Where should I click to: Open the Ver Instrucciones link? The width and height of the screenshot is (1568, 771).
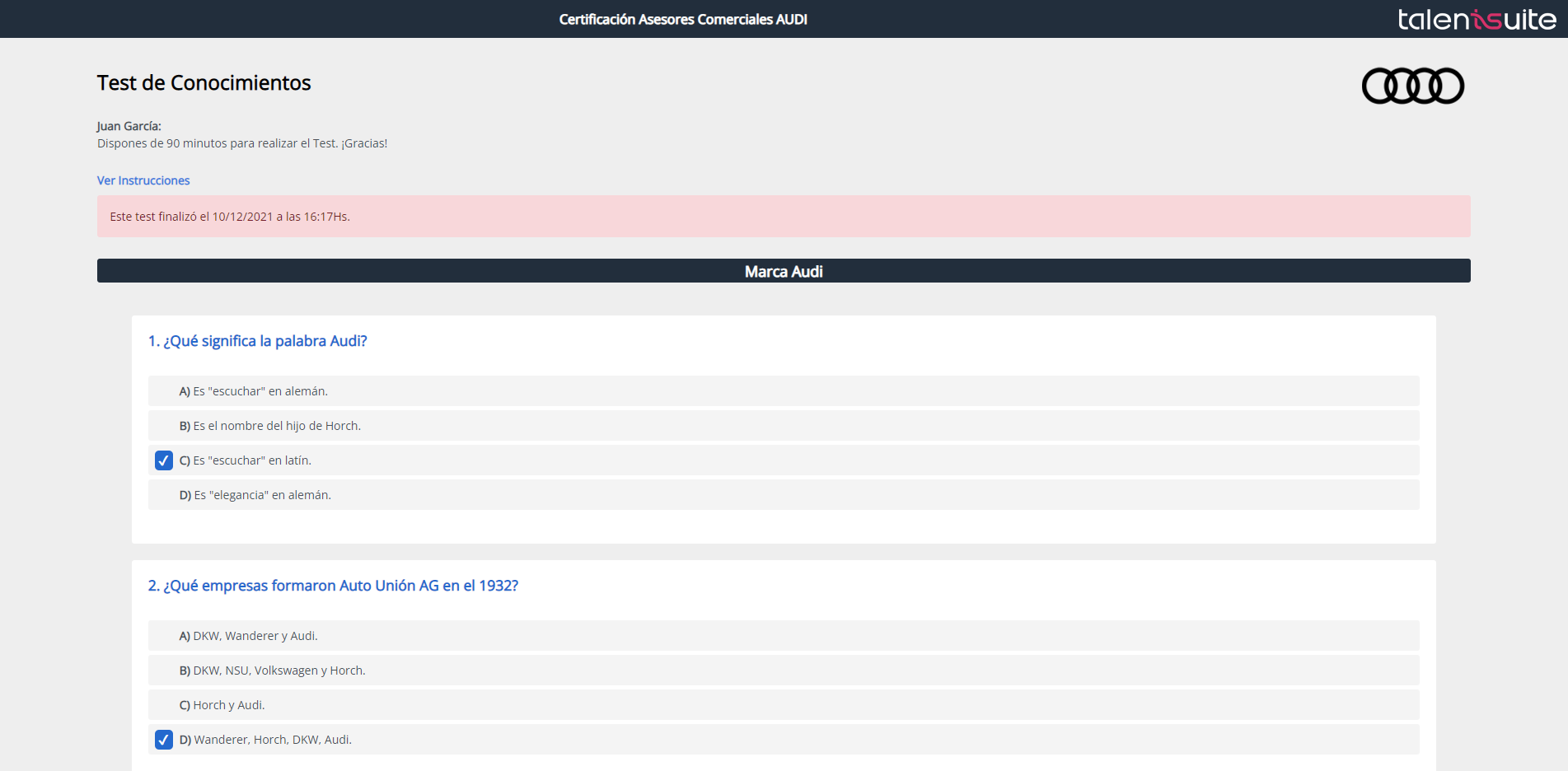(143, 180)
